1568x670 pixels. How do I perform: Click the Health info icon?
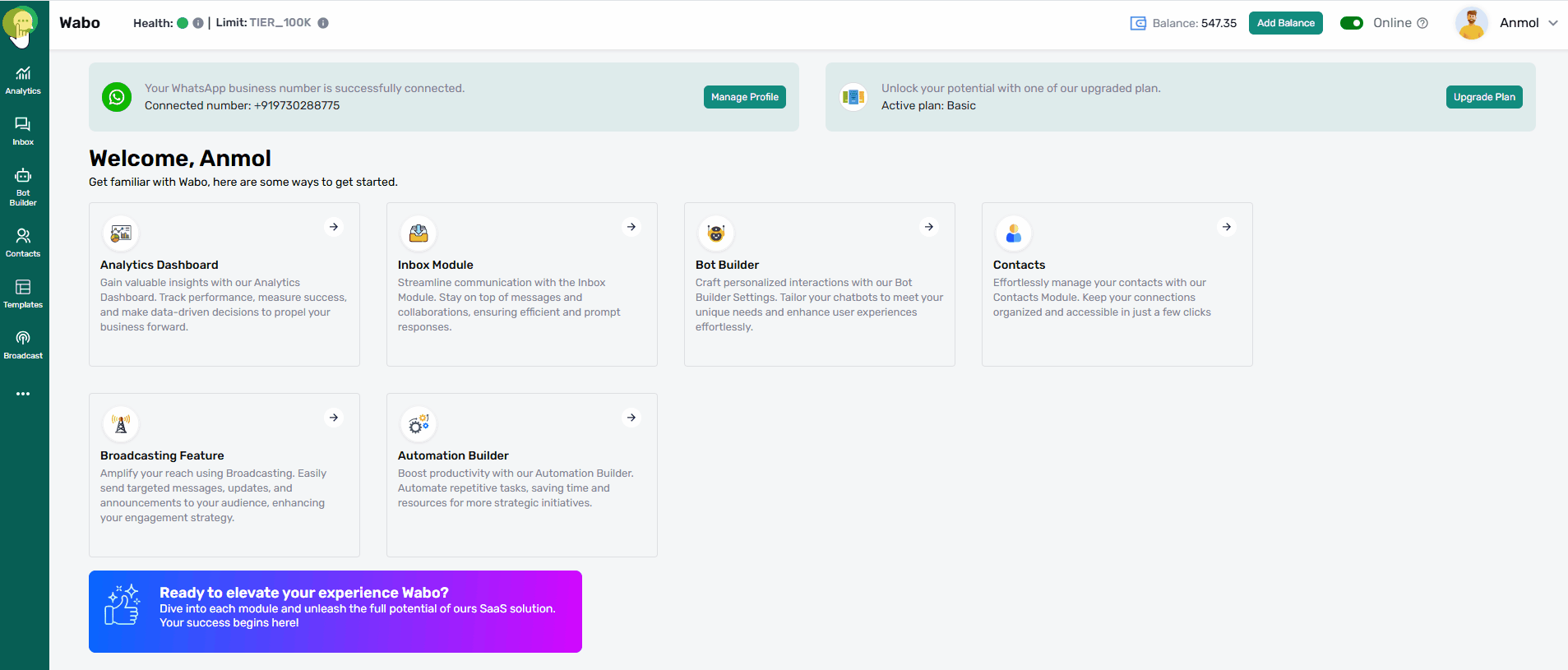(198, 23)
